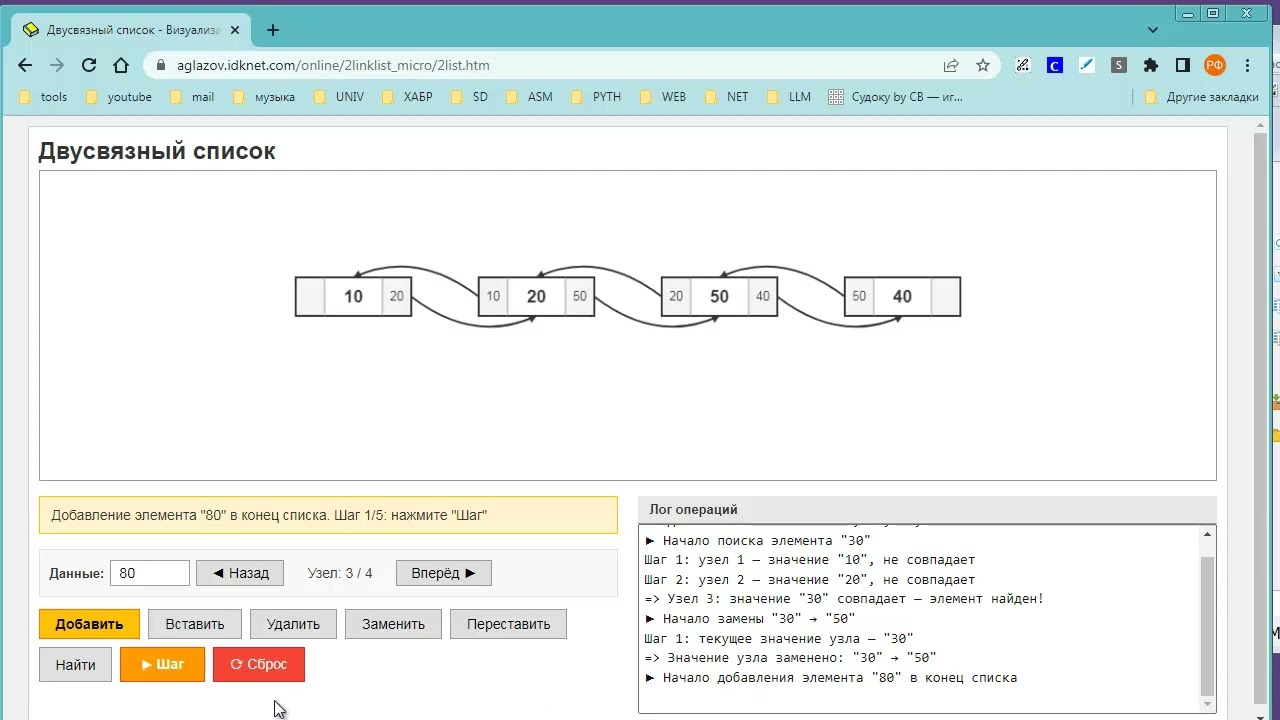This screenshot has height=720, width=1280.
Task: Open the youtube bookmark folder
Action: coord(119,97)
